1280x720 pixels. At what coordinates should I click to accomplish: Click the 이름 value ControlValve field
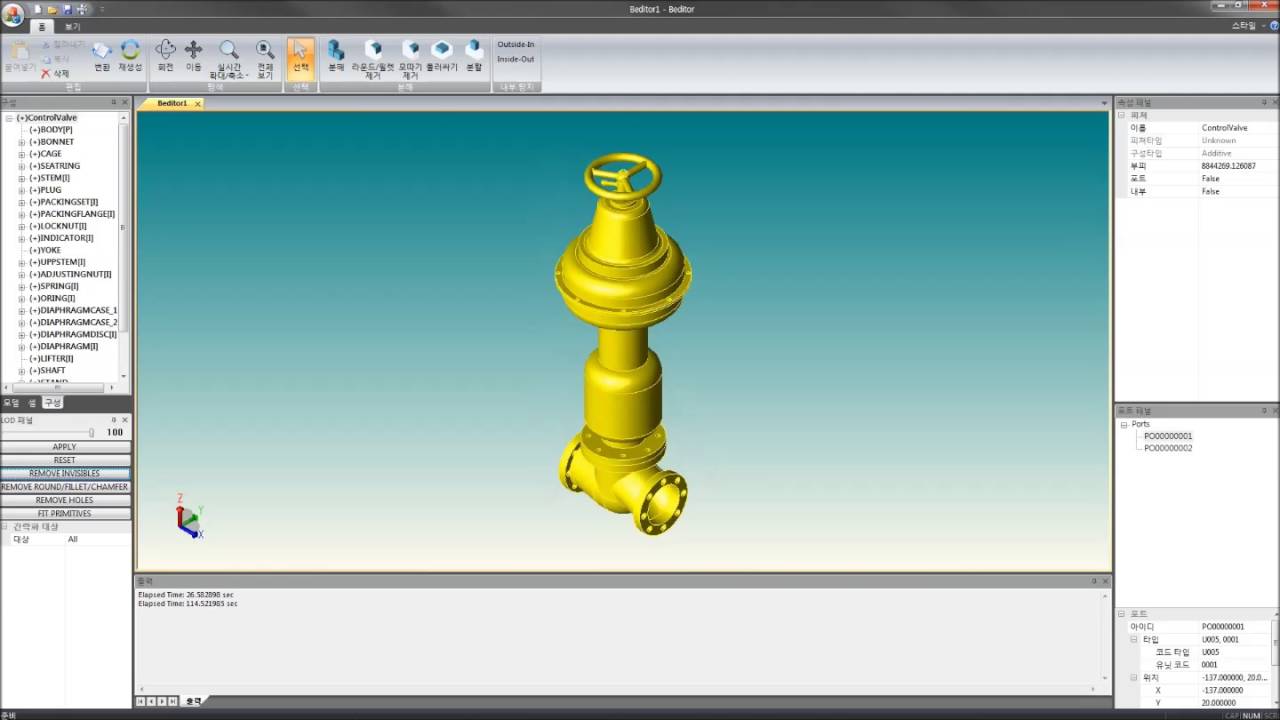(1238, 128)
